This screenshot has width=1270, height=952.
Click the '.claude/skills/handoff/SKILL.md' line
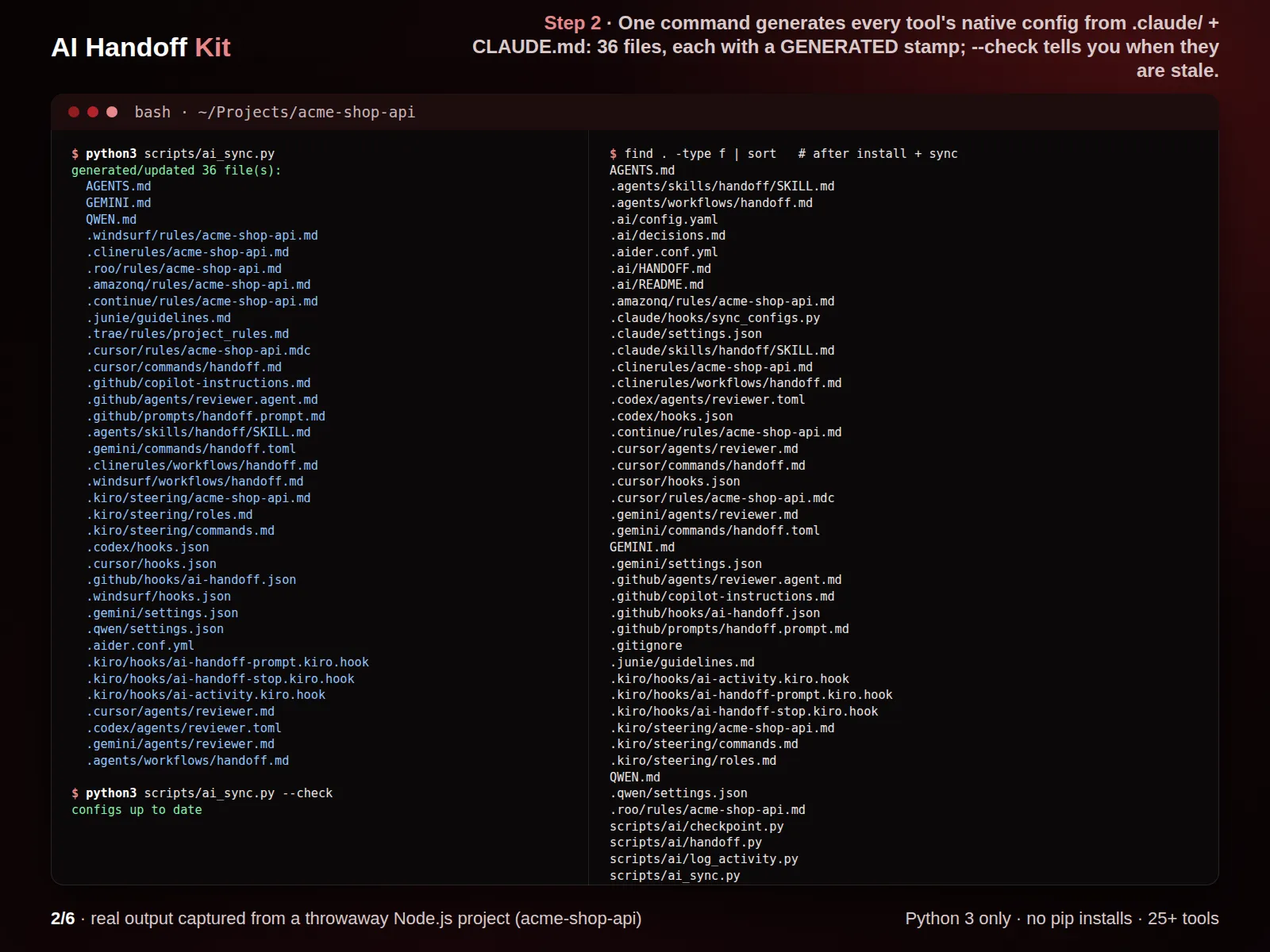point(722,351)
